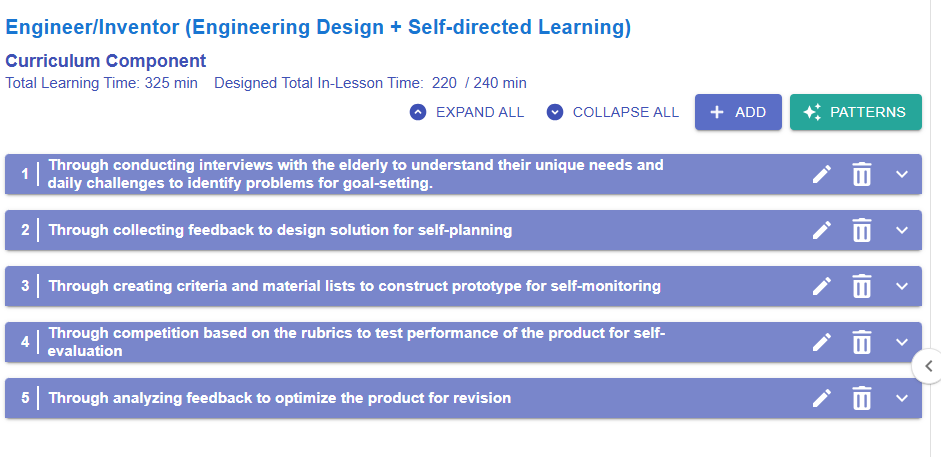Edit the self-evaluation component 4
Image resolution: width=941 pixels, height=457 pixels.
(822, 343)
